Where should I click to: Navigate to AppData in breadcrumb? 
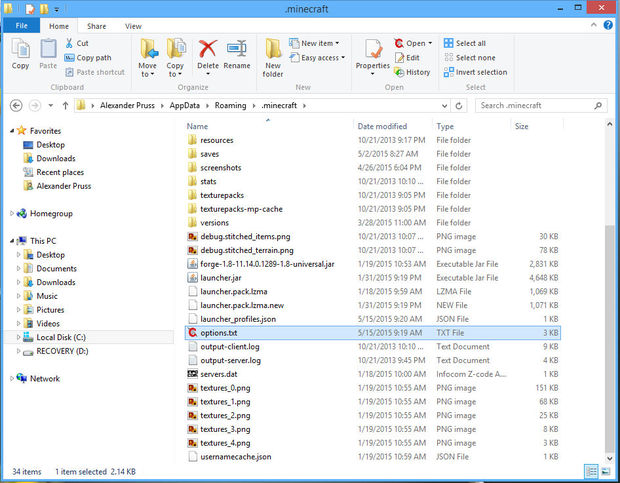click(x=185, y=106)
